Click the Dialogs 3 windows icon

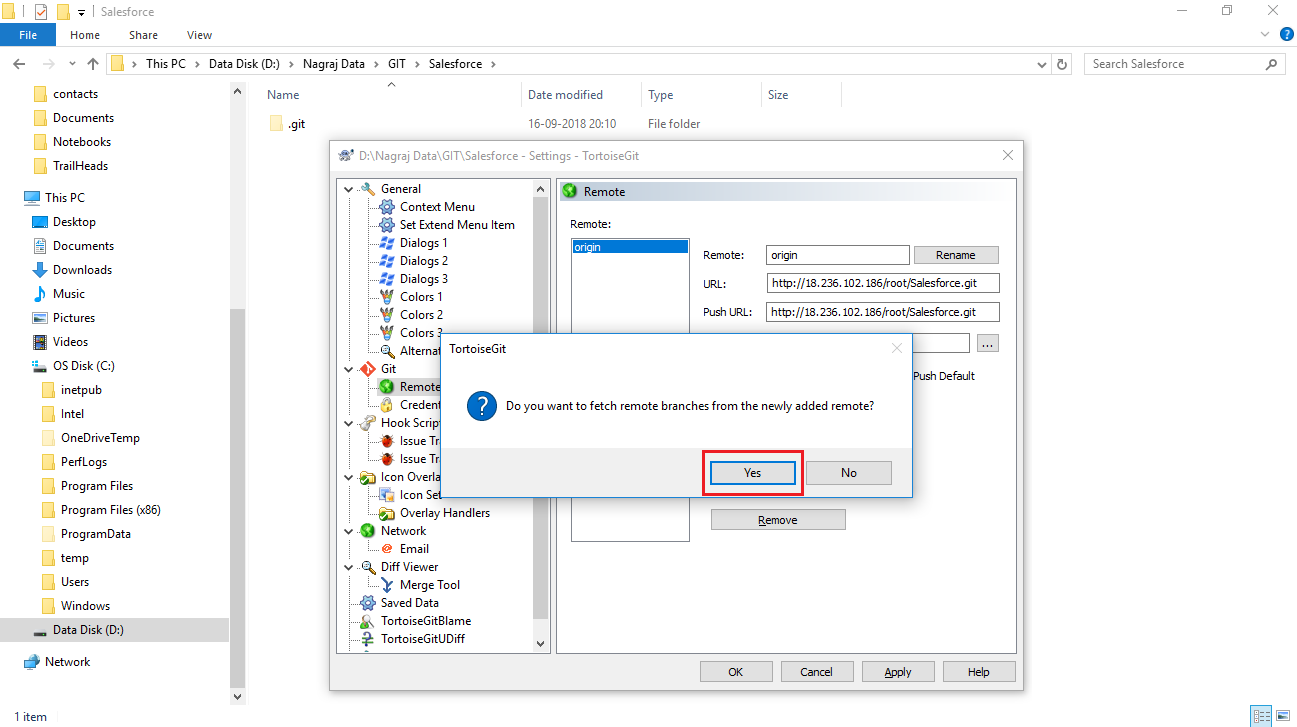387,279
